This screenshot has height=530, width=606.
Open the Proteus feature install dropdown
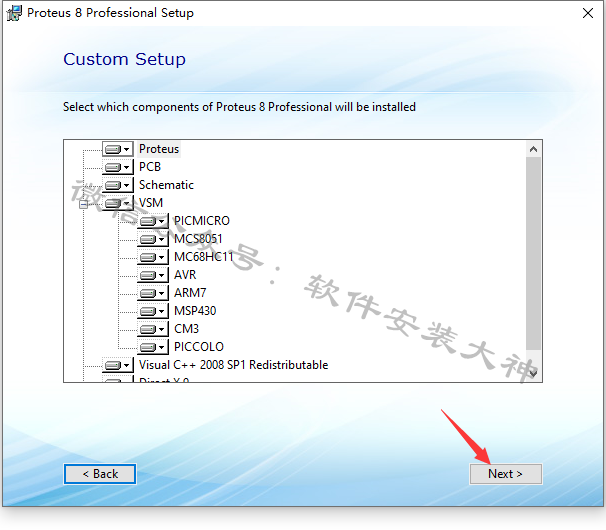118,149
